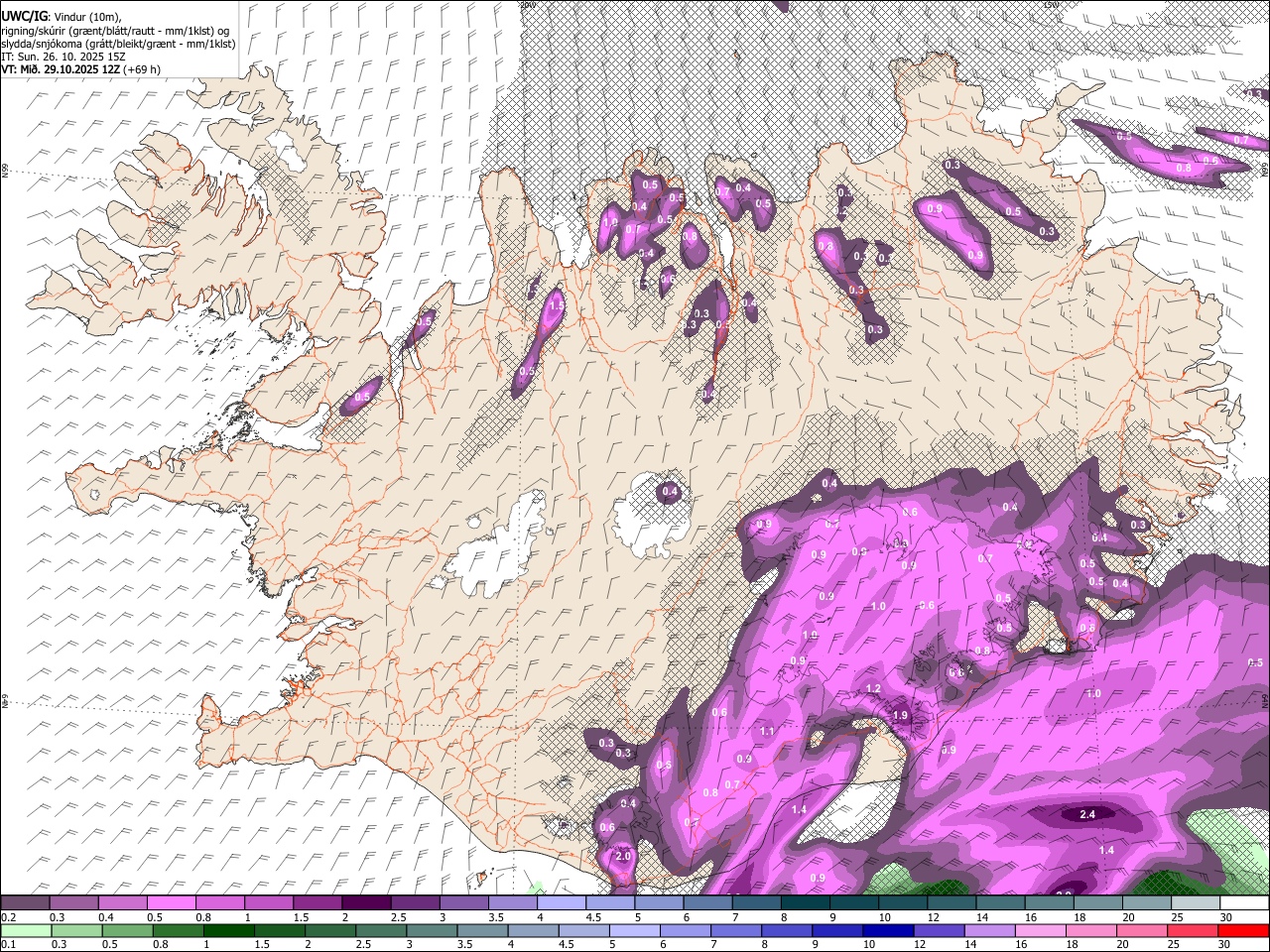The height and width of the screenshot is (952, 1270).
Task: Select the "rigning/skúrir (grænt/blátt/rautt - mm/1klst) og" line
Action: pyautogui.click(x=115, y=31)
